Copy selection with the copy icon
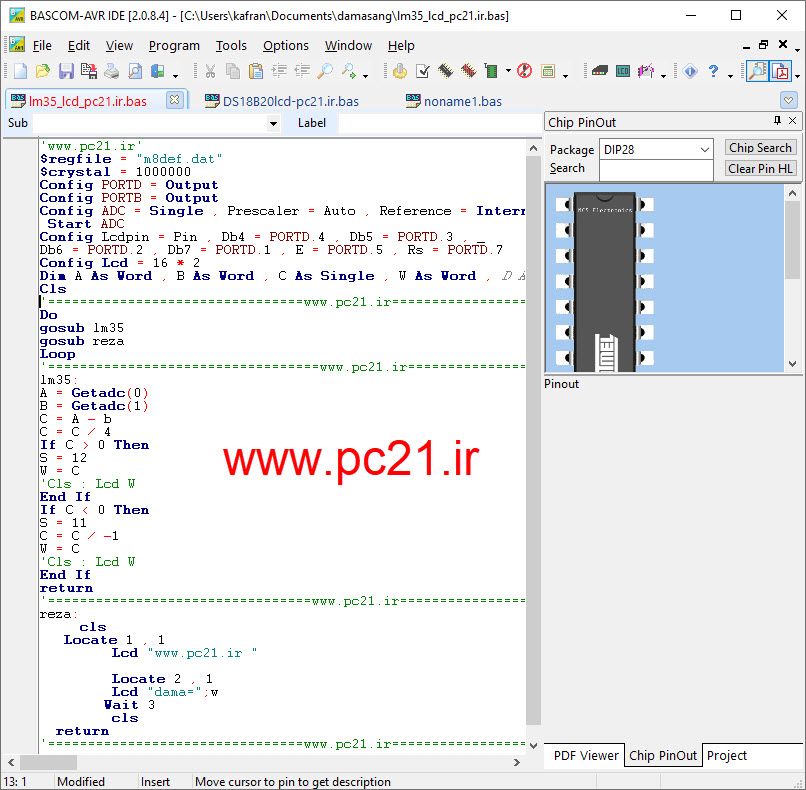Image resolution: width=806 pixels, height=790 pixels. 233,71
